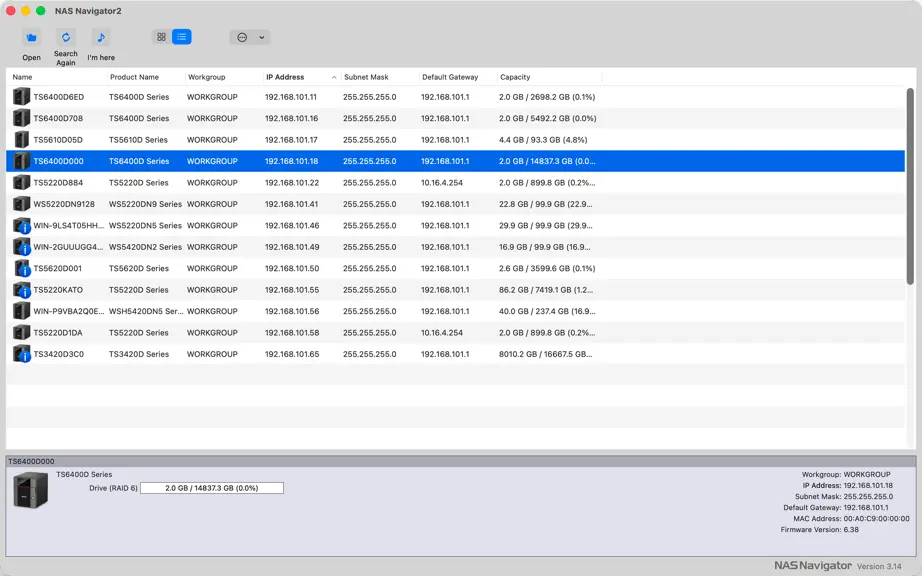Screen dimensions: 922x576
Task: Sort by Product Name column header
Action: (134, 77)
